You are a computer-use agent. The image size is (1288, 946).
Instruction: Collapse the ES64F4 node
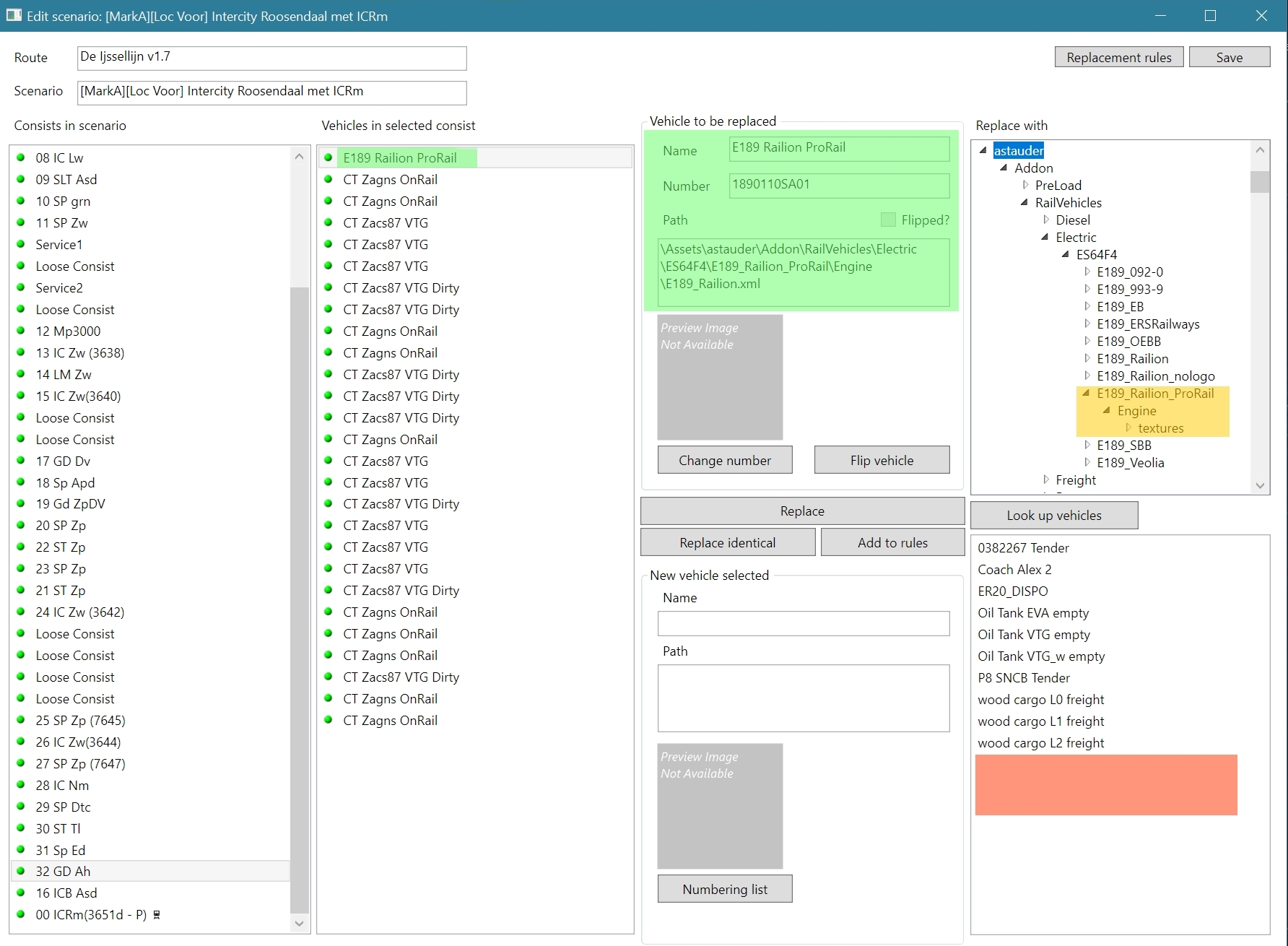pyautogui.click(x=1066, y=254)
